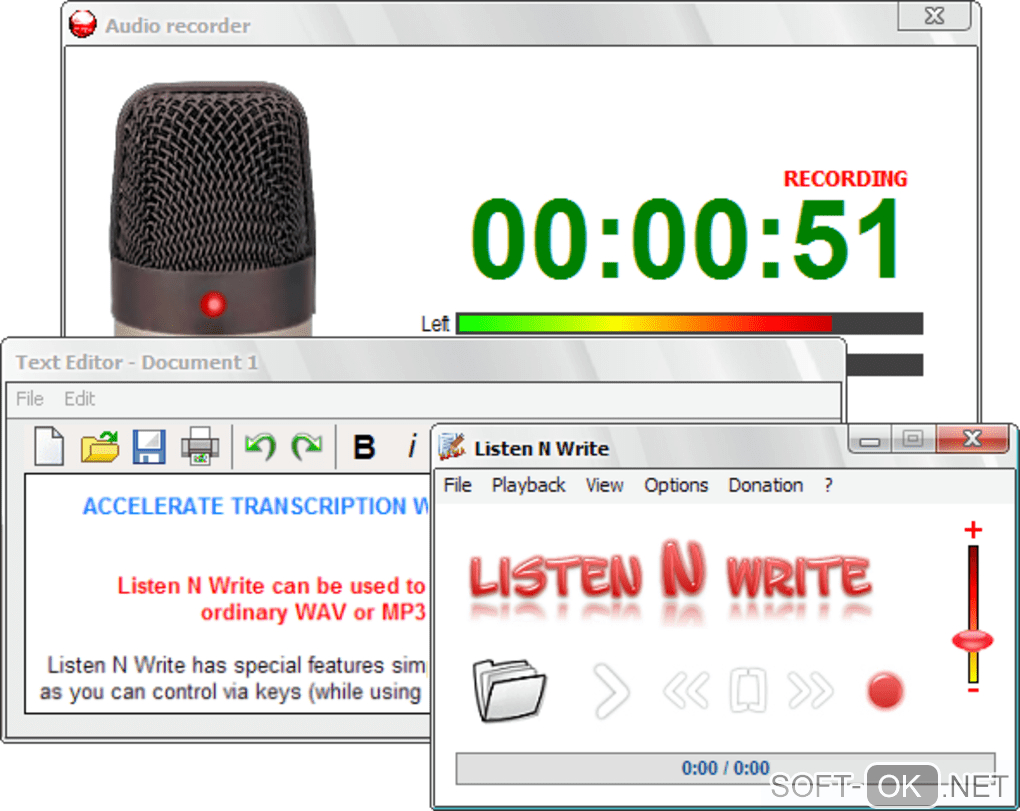Open View menu in Listen N Write
The height and width of the screenshot is (811, 1020).
tap(604, 485)
